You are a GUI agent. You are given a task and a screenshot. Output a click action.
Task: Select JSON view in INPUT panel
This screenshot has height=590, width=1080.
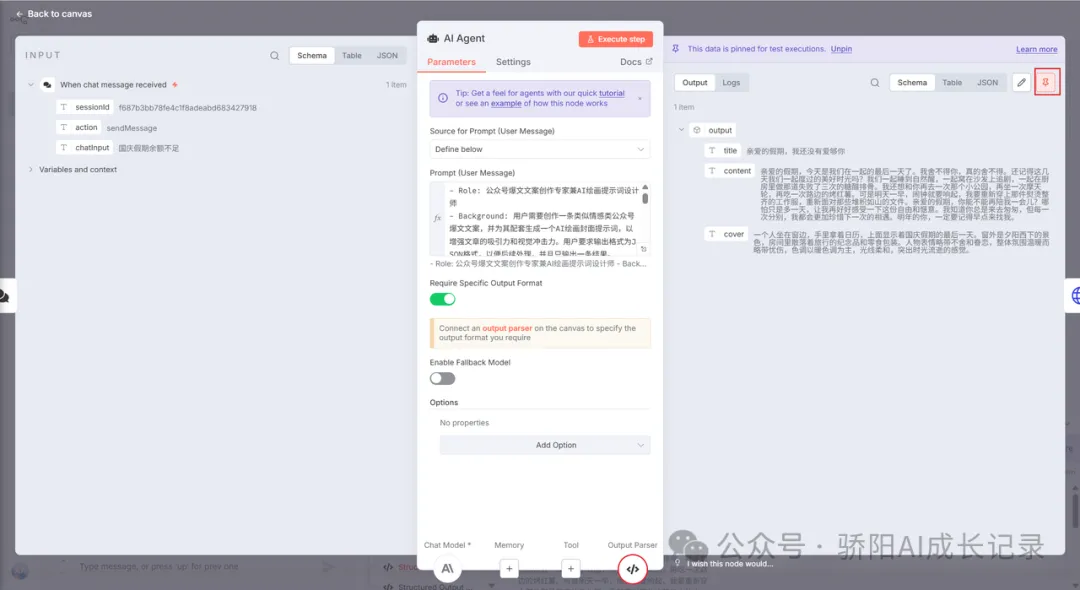point(387,56)
